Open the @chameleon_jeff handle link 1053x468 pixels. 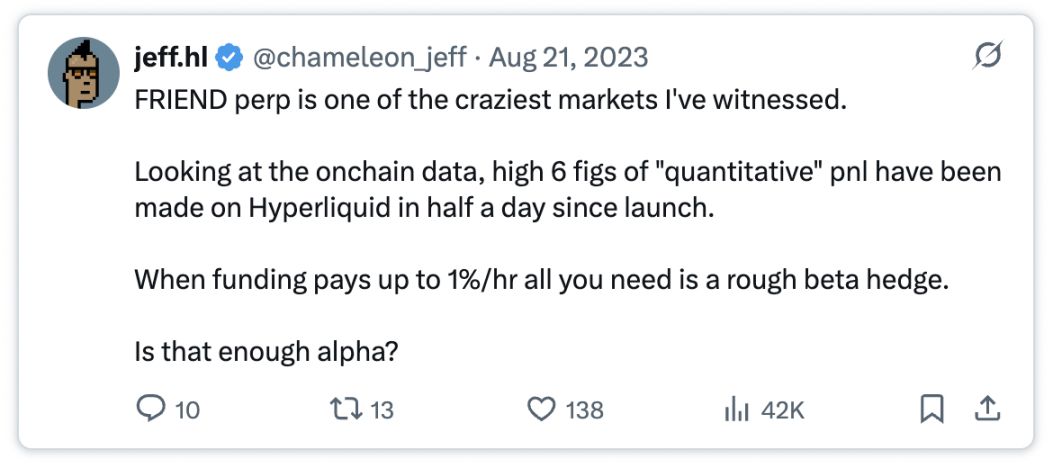pyautogui.click(x=359, y=58)
